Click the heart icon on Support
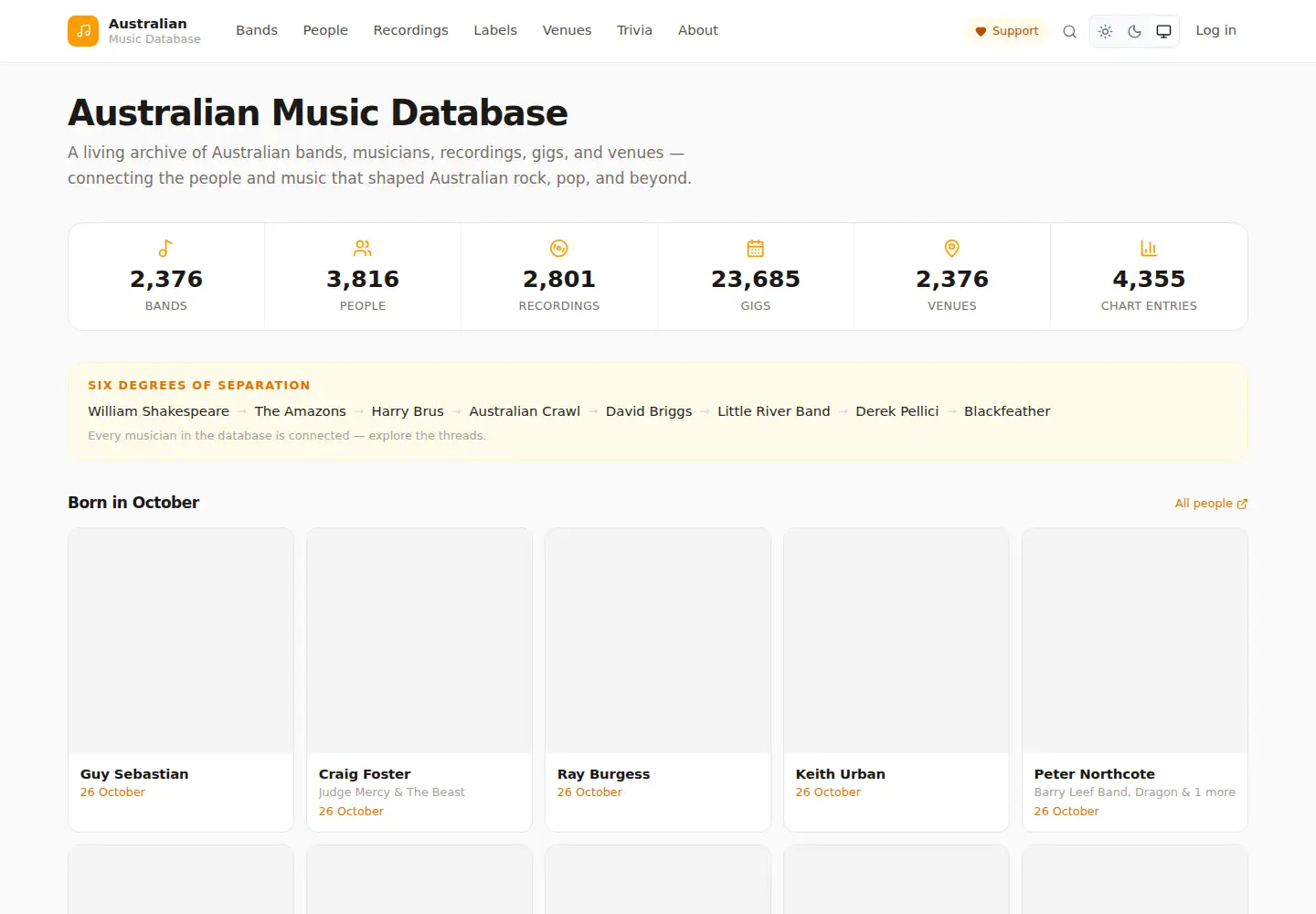The width and height of the screenshot is (1316, 914). tap(981, 31)
